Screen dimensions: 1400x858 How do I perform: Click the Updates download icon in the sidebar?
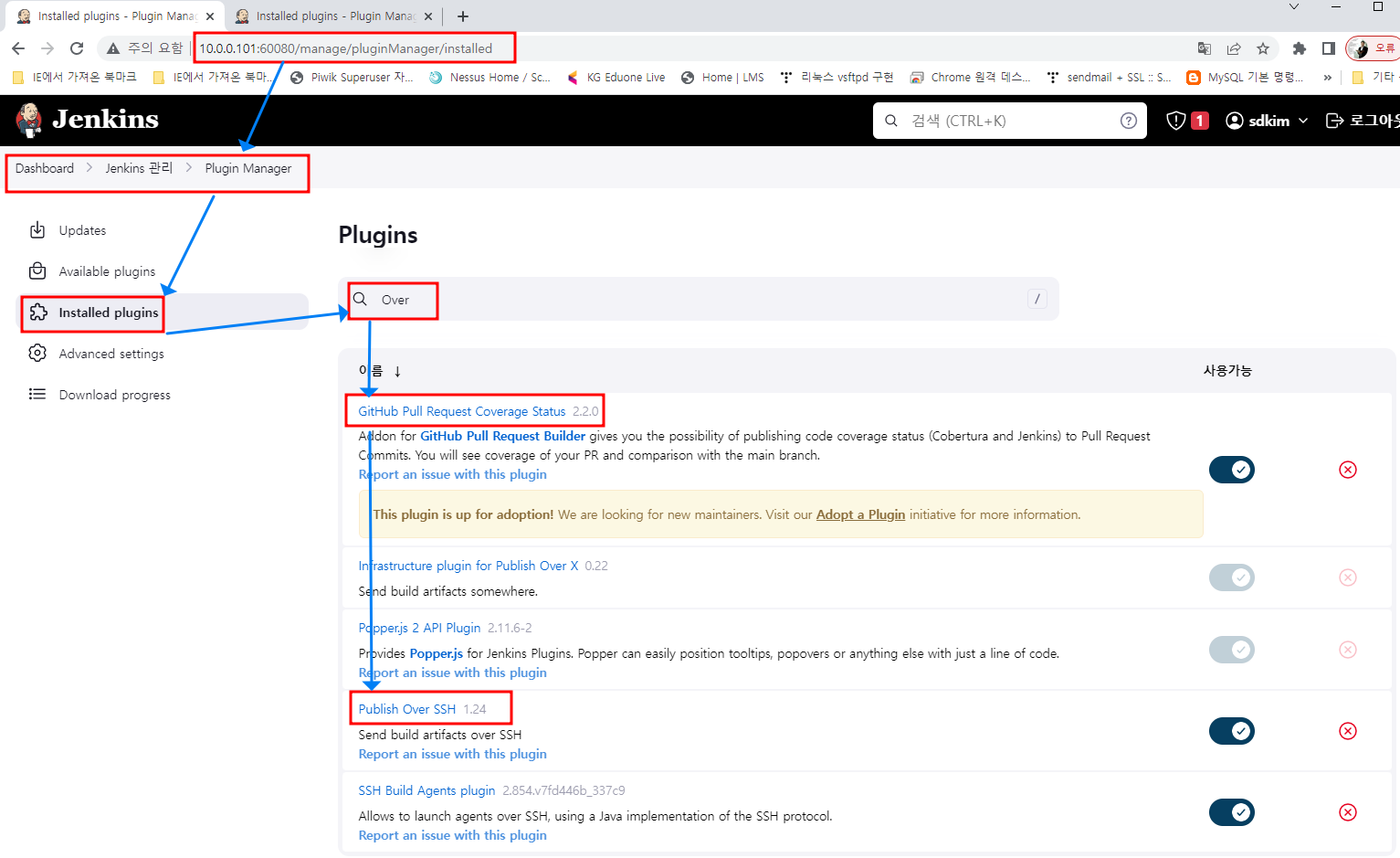(x=37, y=230)
